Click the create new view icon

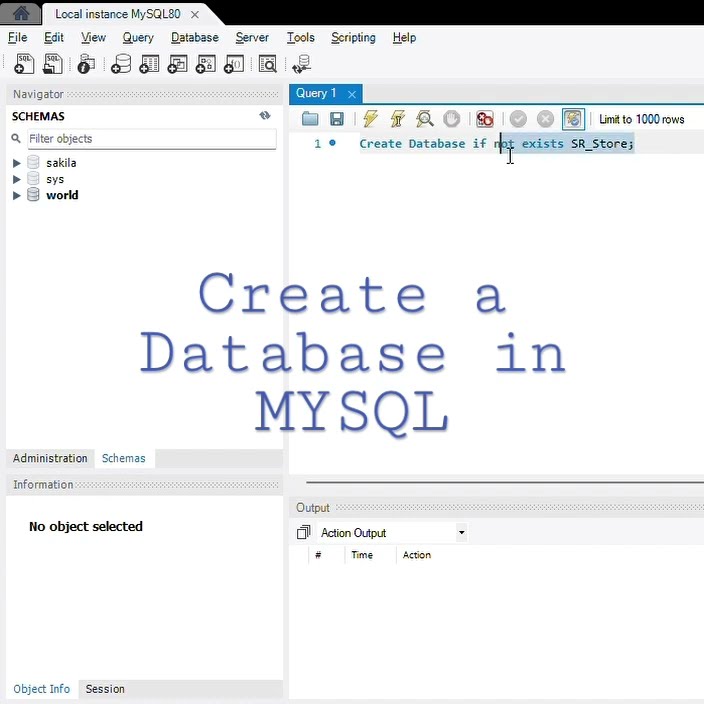click(177, 63)
